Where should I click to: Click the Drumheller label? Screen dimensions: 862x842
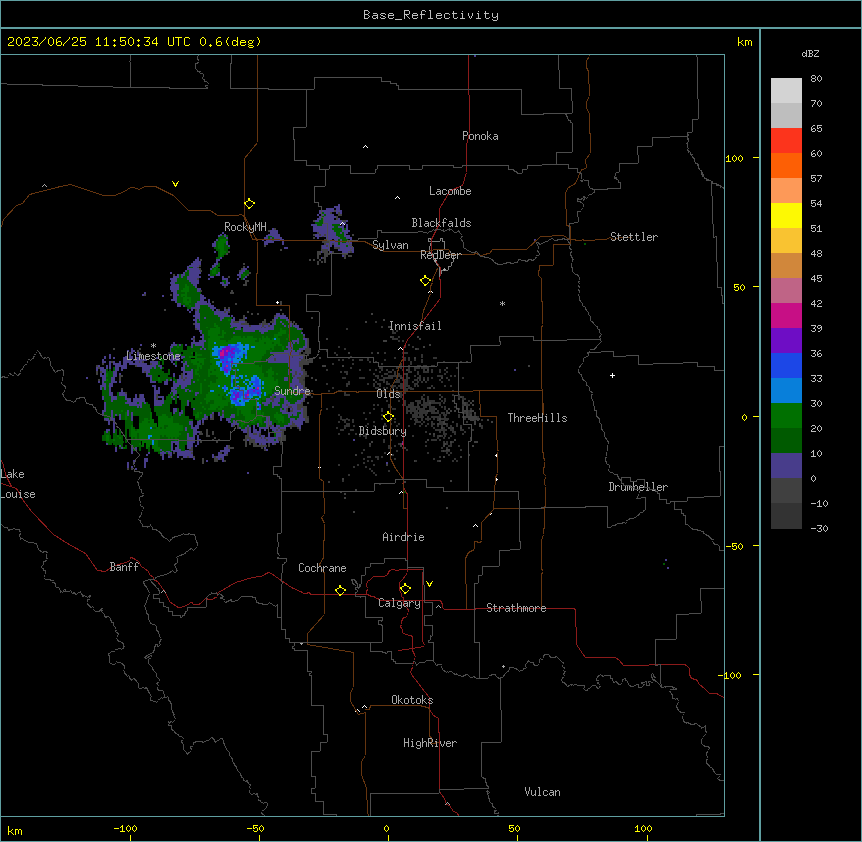pyautogui.click(x=638, y=487)
